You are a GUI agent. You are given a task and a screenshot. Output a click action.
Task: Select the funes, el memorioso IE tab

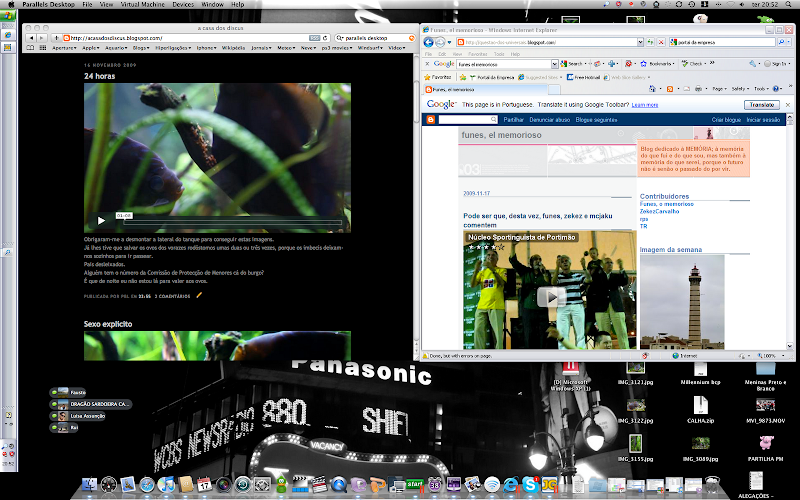coord(485,89)
